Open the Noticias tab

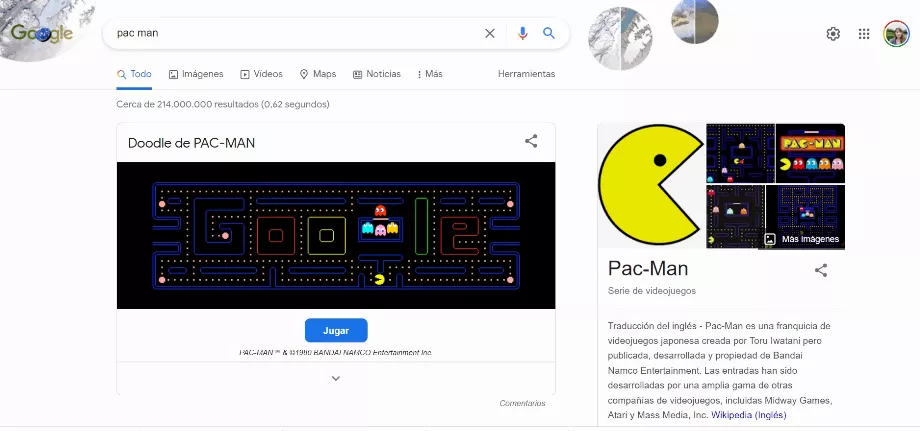click(377, 74)
